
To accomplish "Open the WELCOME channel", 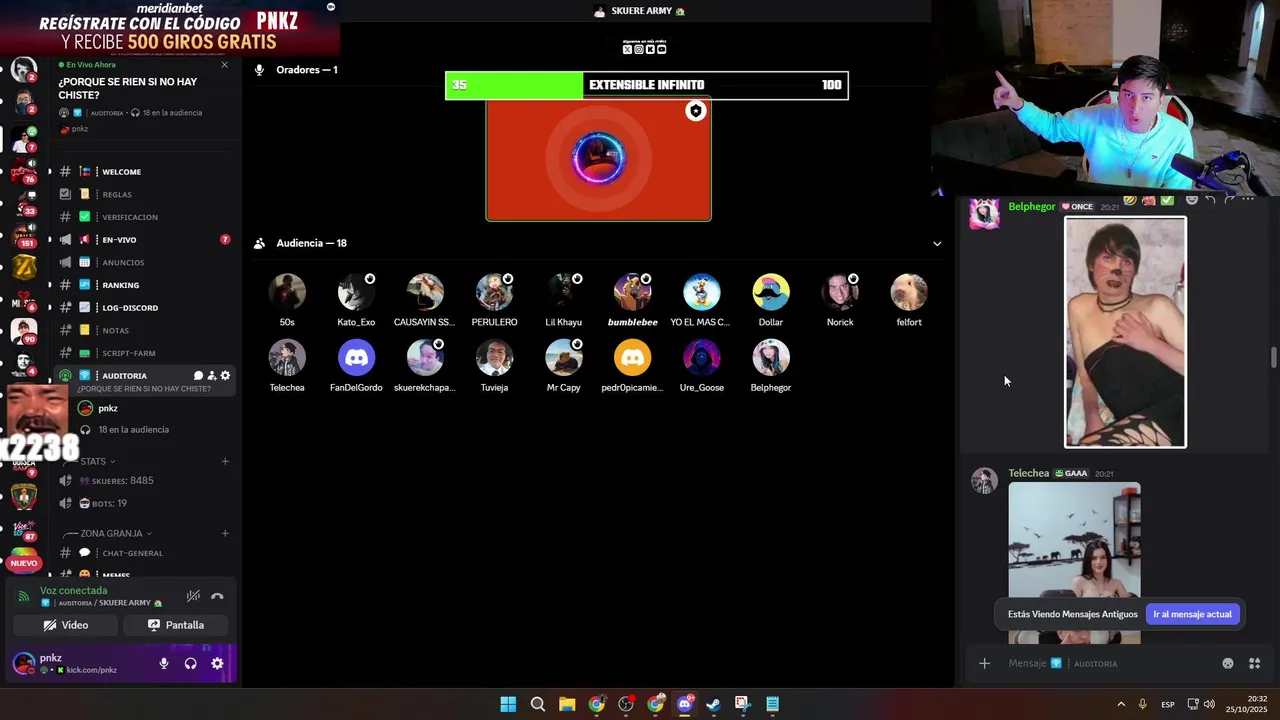I will pyautogui.click(x=143, y=172).
